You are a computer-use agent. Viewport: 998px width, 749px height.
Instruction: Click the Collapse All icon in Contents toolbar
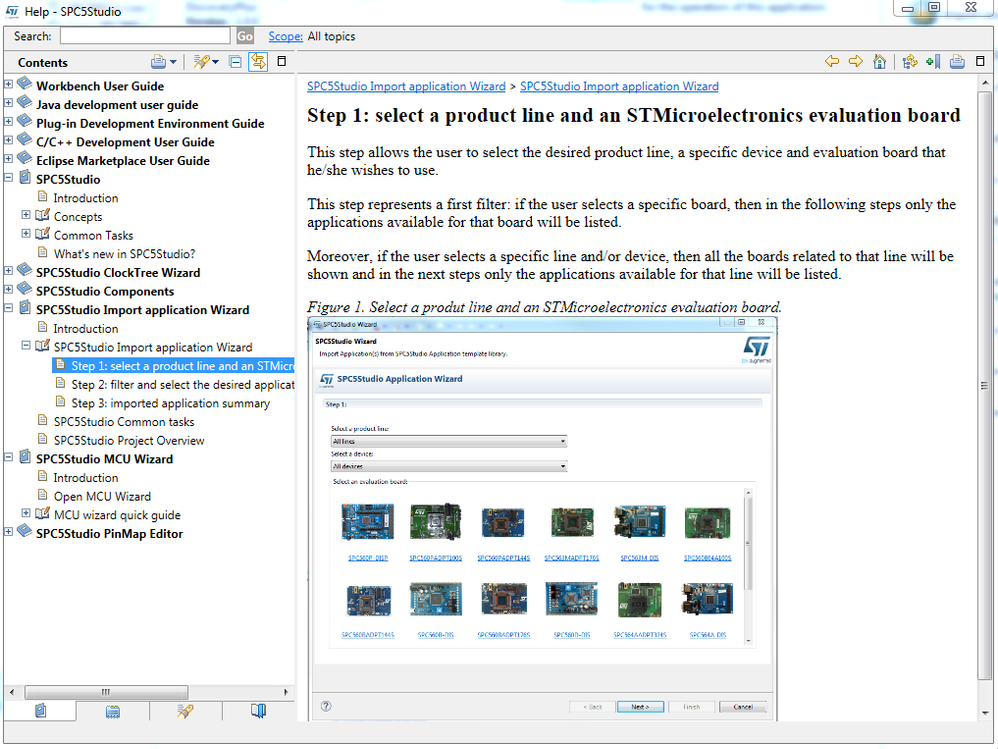[235, 62]
